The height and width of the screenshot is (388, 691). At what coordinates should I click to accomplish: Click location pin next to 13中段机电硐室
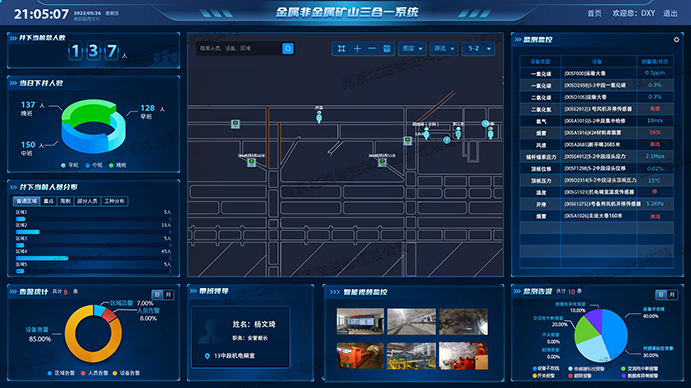tap(207, 356)
